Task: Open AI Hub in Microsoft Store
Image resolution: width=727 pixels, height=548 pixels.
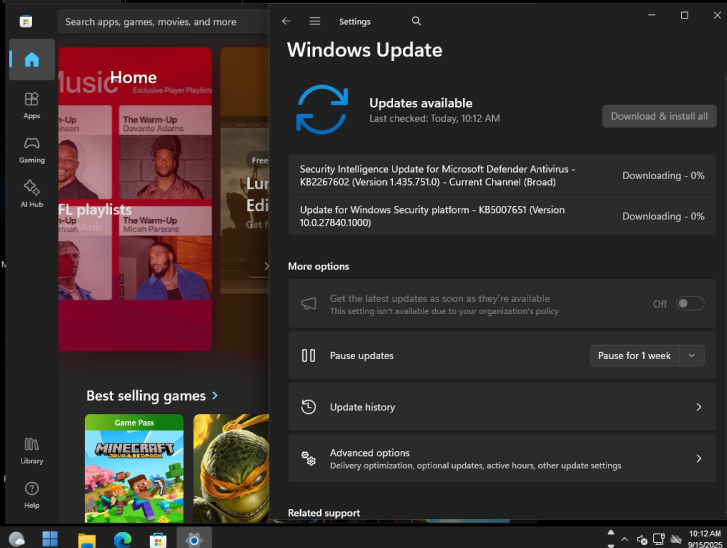Action: 32,194
